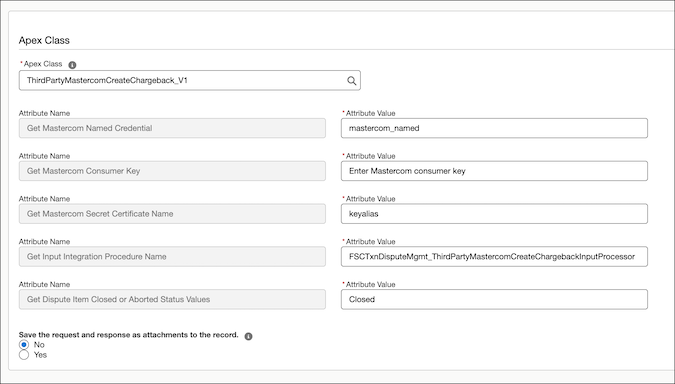Click Attribute Value label above mastercom_named
The height and width of the screenshot is (384, 675).
pos(370,113)
